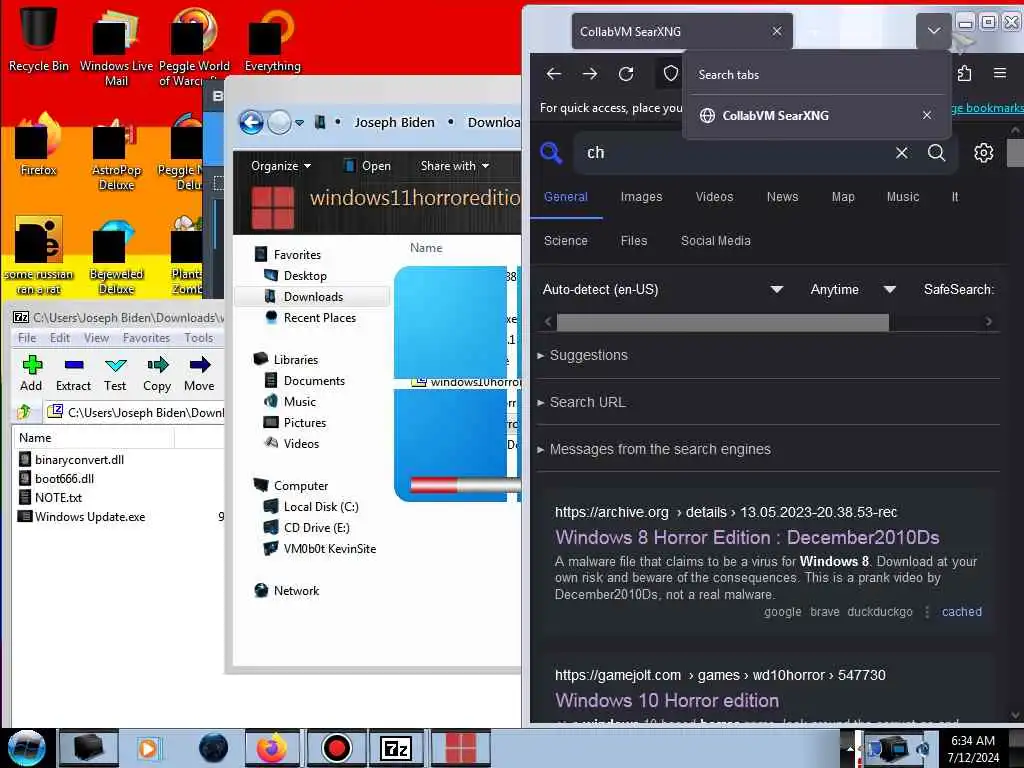Image resolution: width=1024 pixels, height=768 pixels.
Task: Switch to the Videos search tab
Action: click(714, 197)
